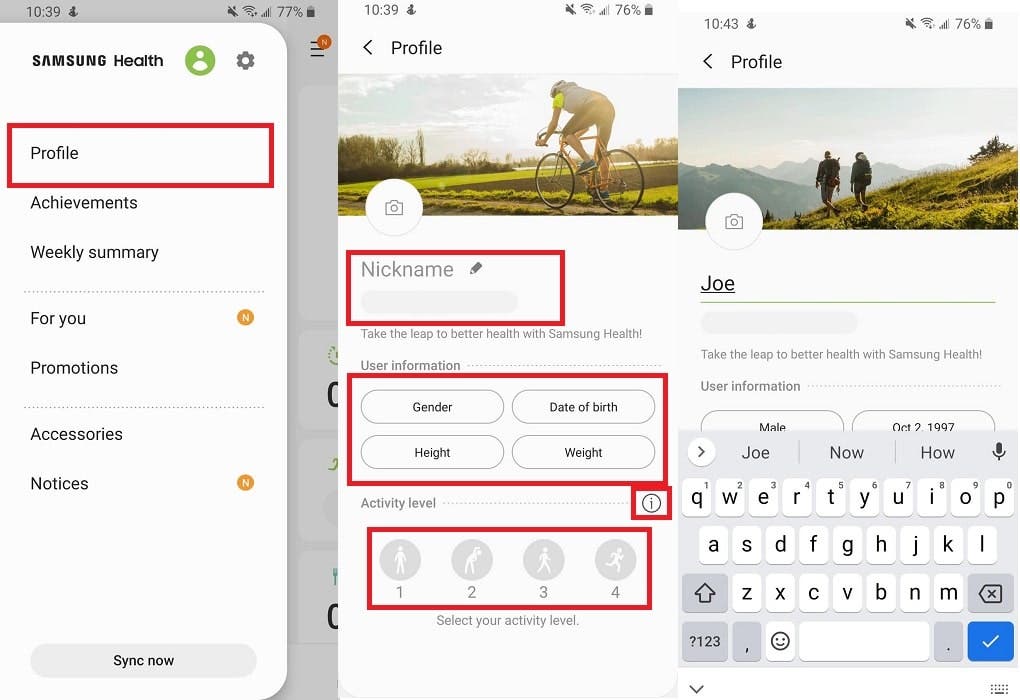
Task: Tap the 'k' key on the keyboard
Action: pos(948,545)
